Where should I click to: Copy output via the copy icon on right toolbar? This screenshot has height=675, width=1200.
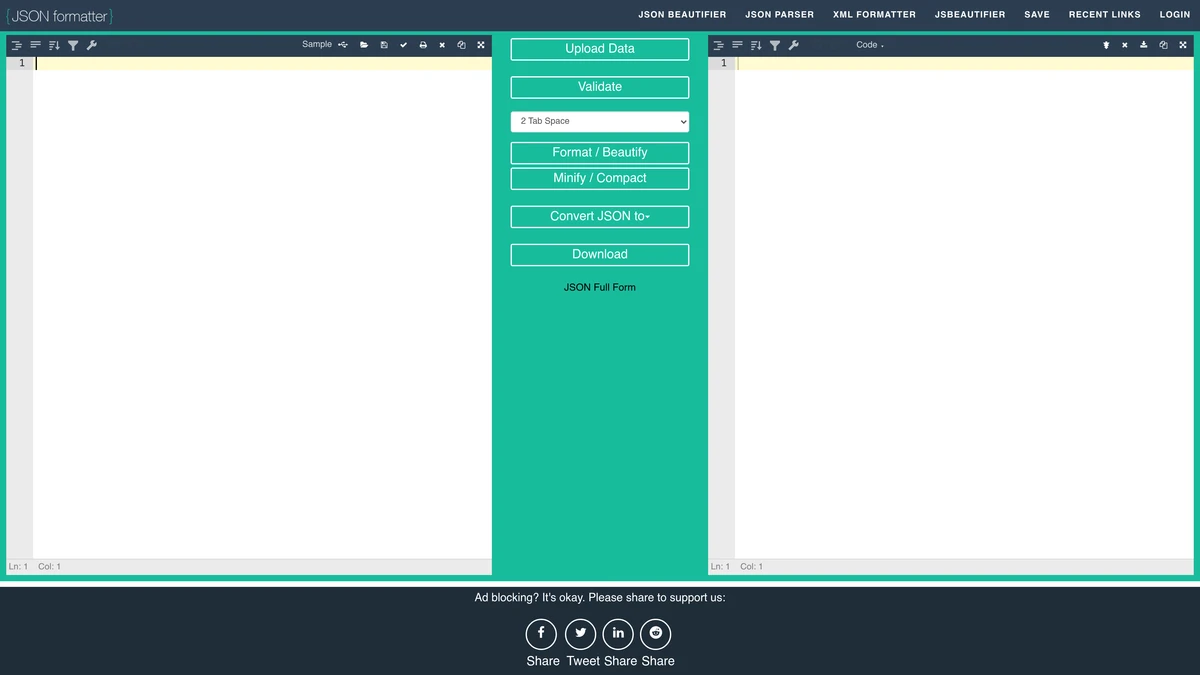point(1162,44)
